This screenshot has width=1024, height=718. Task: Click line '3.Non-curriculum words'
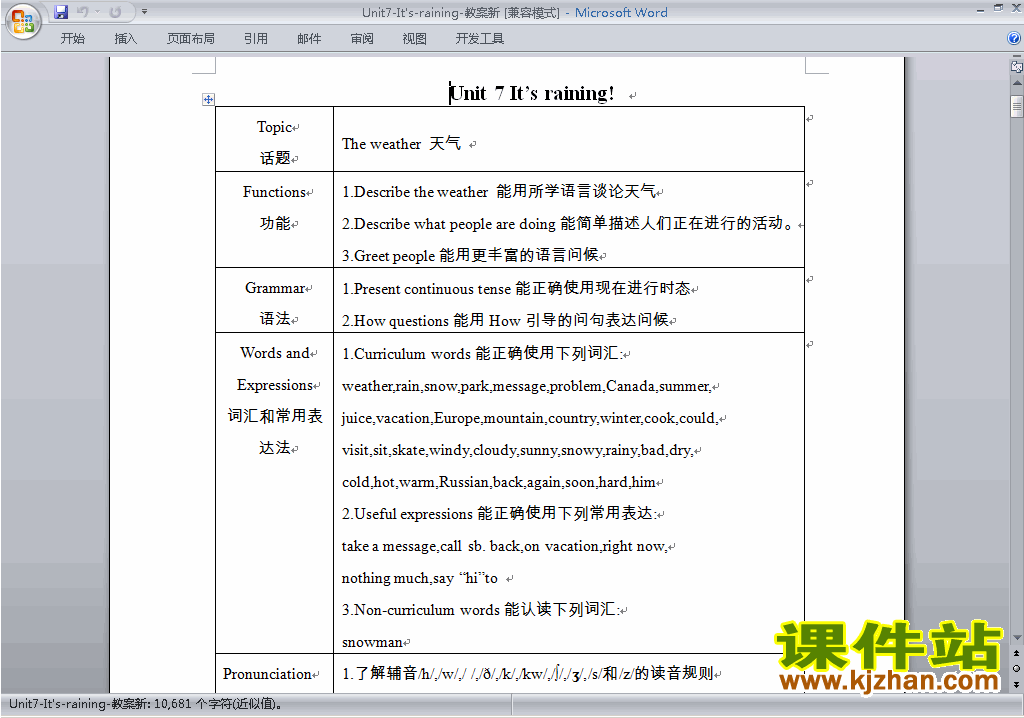480,610
